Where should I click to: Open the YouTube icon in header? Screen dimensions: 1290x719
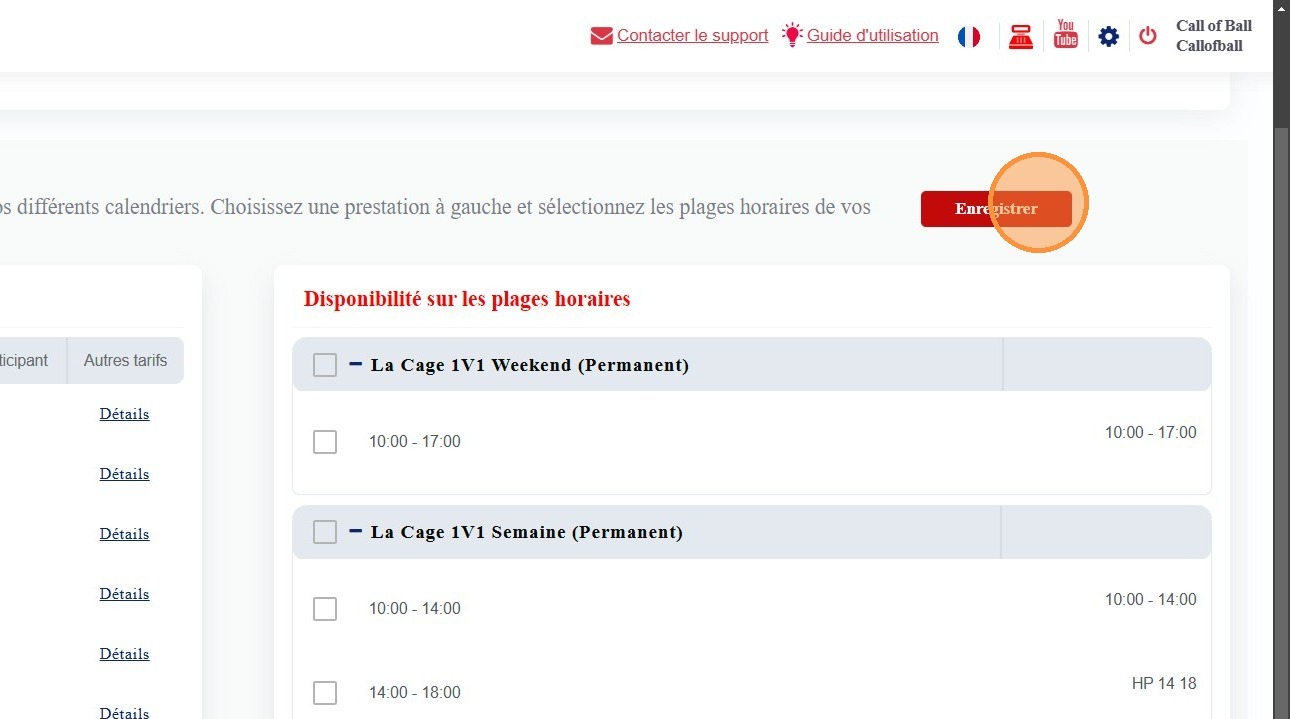(x=1066, y=36)
